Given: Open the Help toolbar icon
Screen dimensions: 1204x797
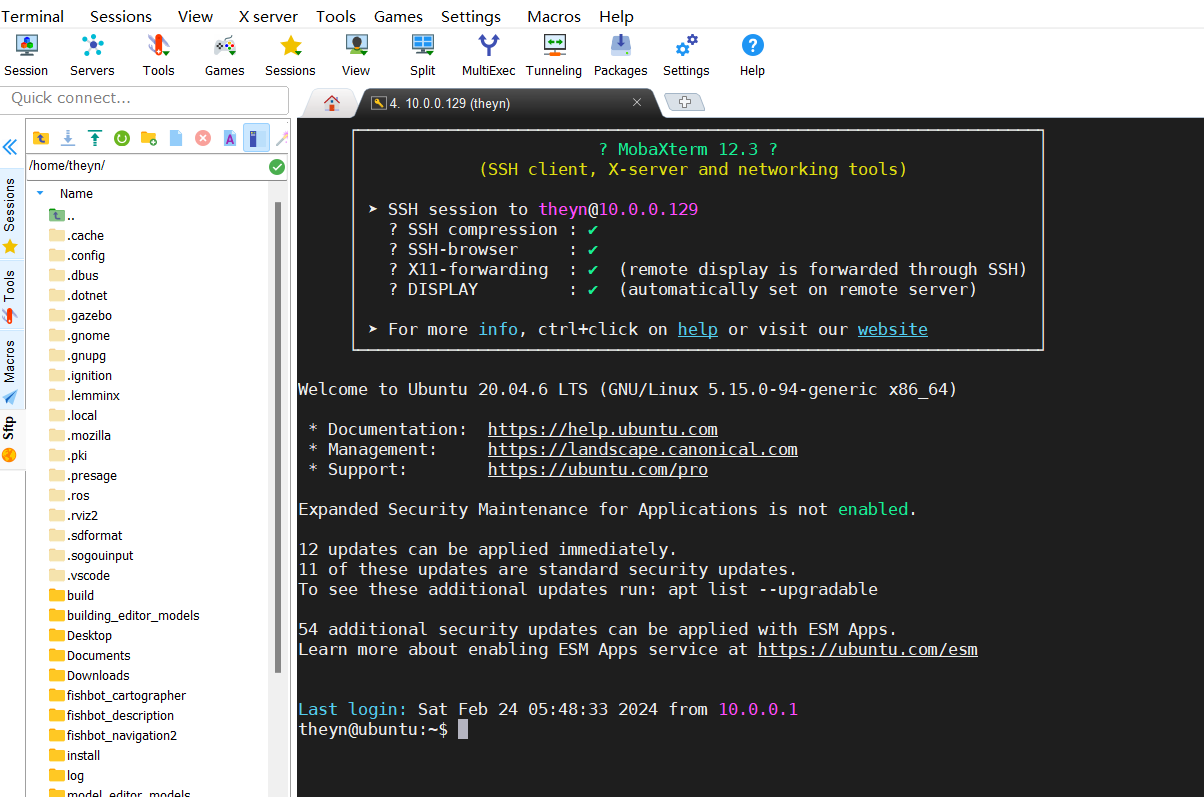Looking at the screenshot, I should pyautogui.click(x=752, y=55).
